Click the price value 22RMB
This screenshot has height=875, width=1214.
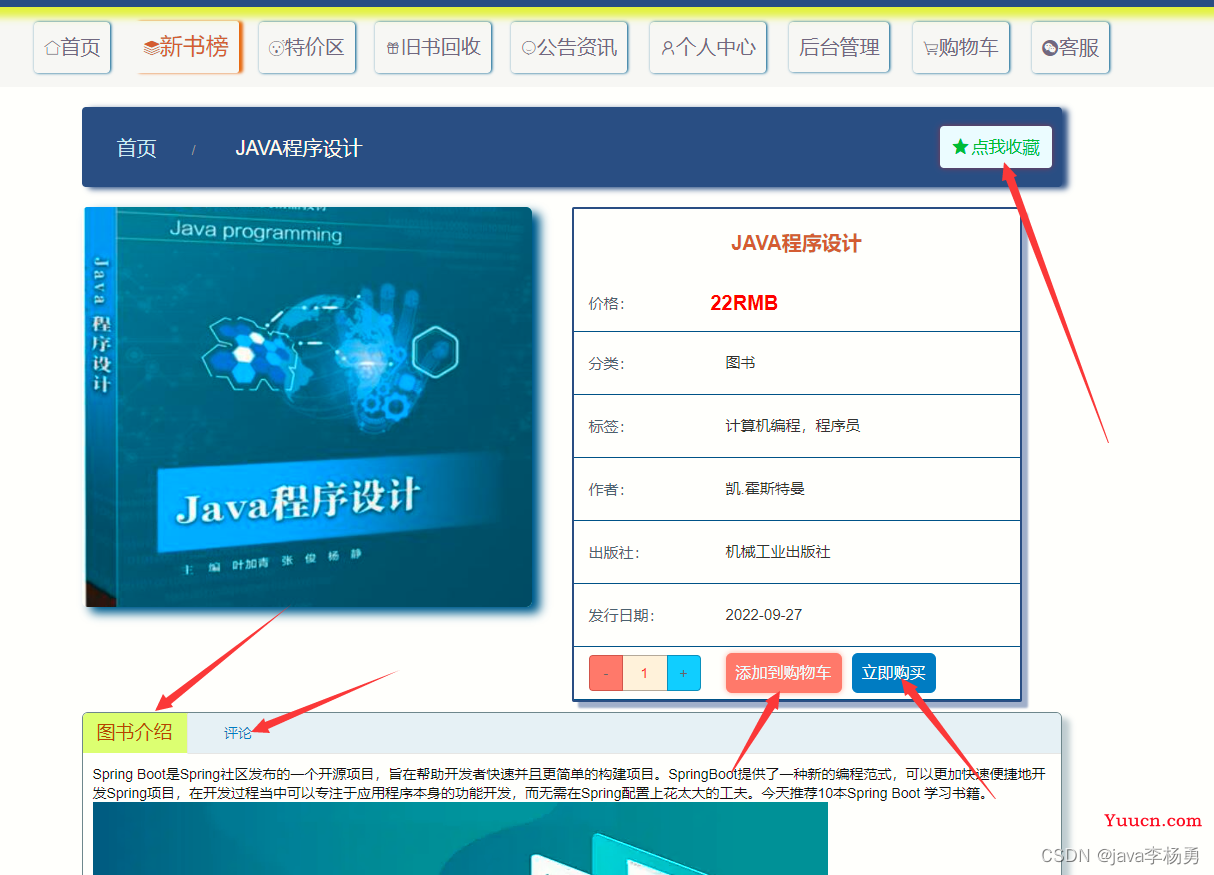coord(744,303)
